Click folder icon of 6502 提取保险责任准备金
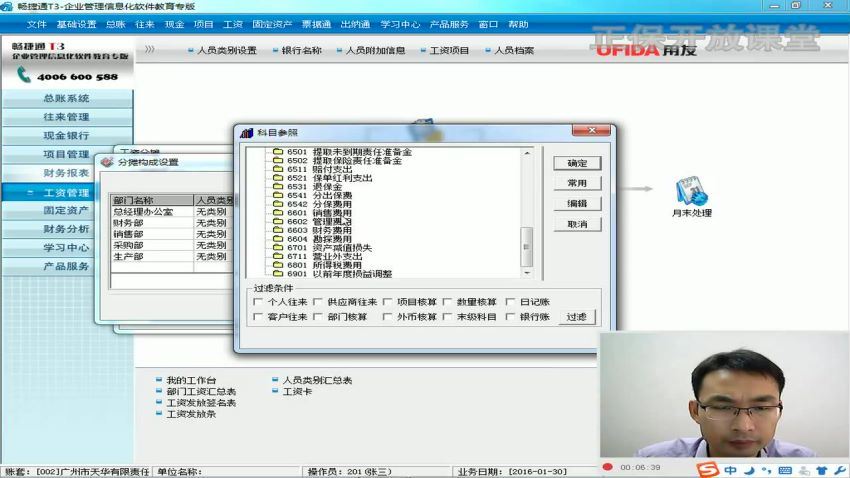The height and width of the screenshot is (478, 850). [x=278, y=160]
